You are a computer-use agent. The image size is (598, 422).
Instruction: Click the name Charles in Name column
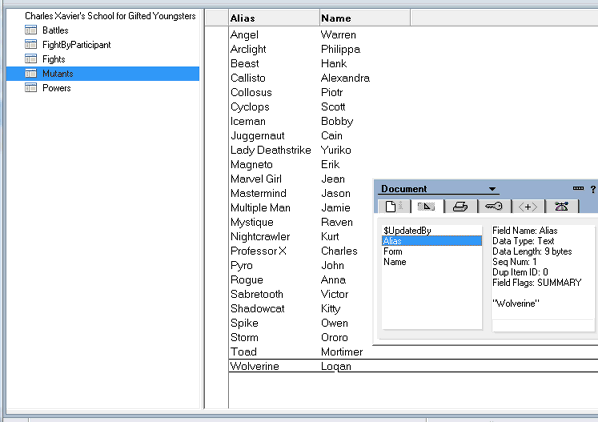tap(339, 251)
